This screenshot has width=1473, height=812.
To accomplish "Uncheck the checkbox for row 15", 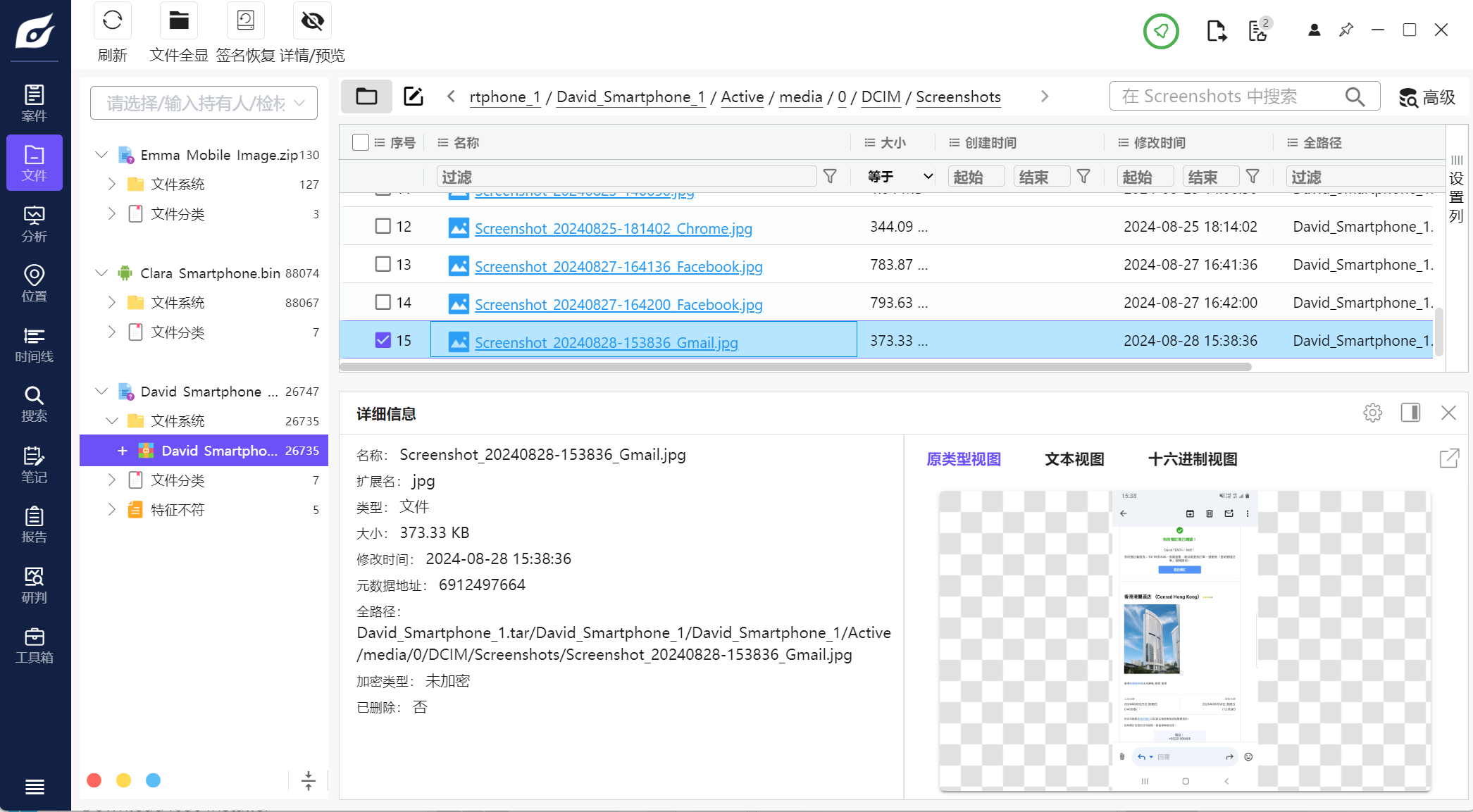I will coord(383,340).
